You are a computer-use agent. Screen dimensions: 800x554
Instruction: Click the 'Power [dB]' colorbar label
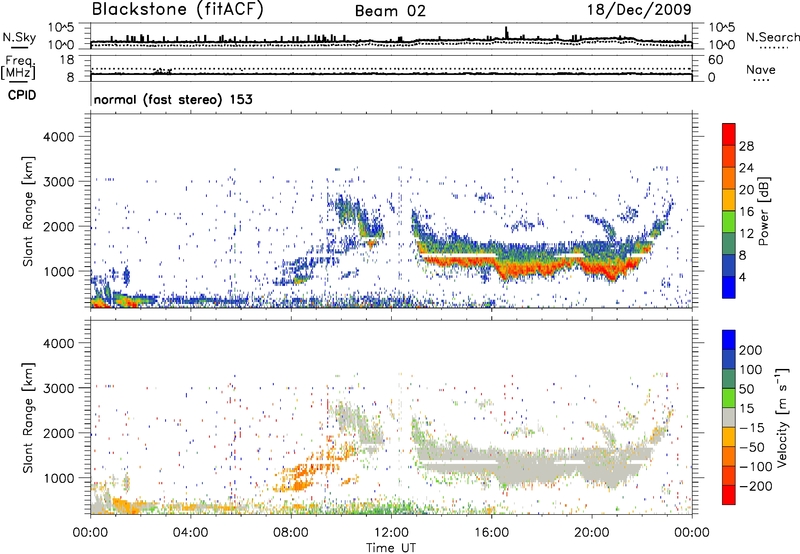coord(763,211)
